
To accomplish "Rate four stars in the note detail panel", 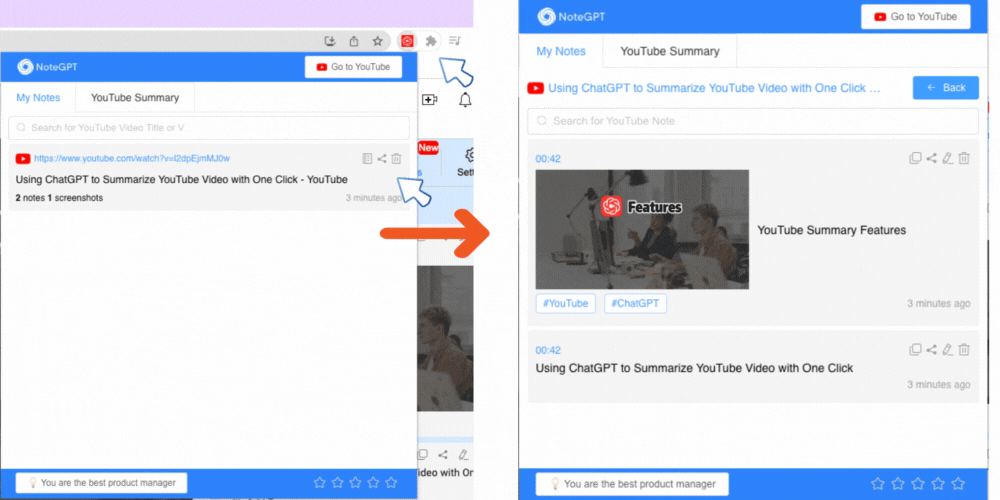I will (x=938, y=483).
